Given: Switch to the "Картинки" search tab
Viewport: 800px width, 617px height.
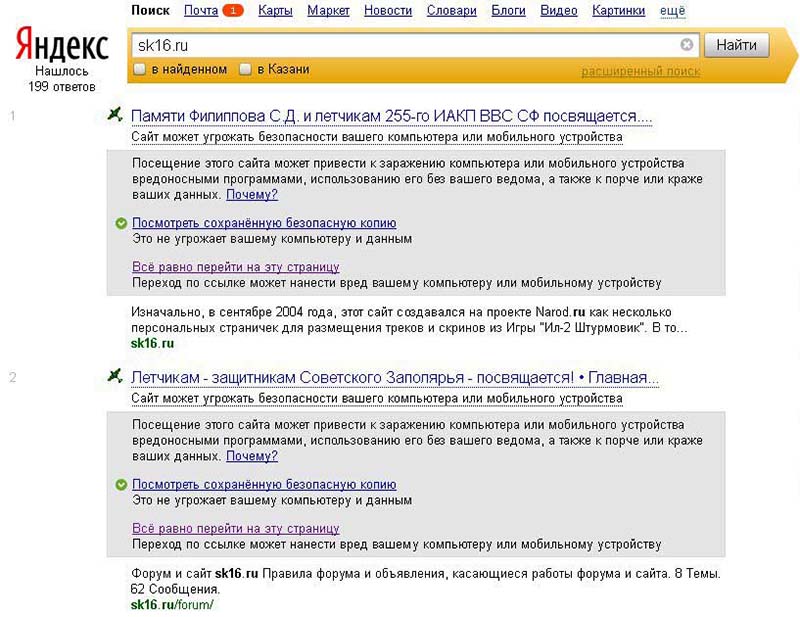Looking at the screenshot, I should tap(619, 11).
